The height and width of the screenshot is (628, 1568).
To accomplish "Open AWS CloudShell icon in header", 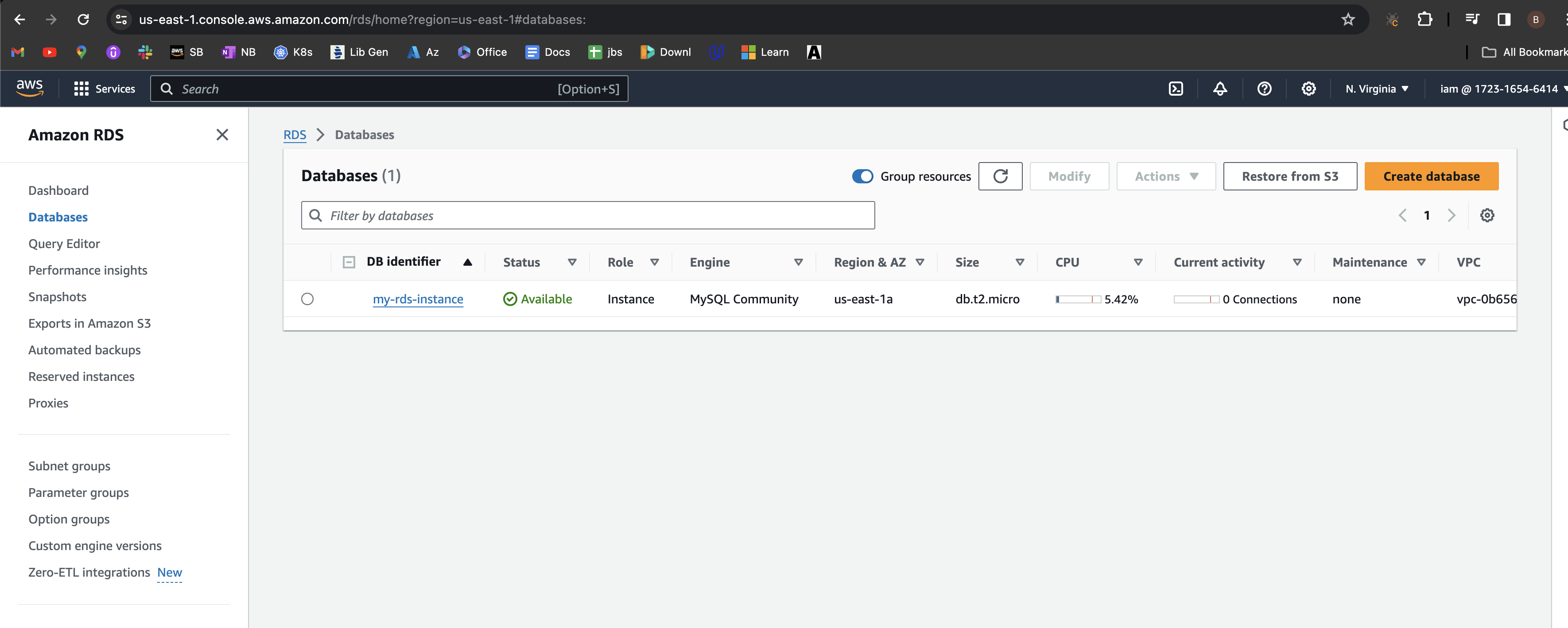I will [1176, 89].
